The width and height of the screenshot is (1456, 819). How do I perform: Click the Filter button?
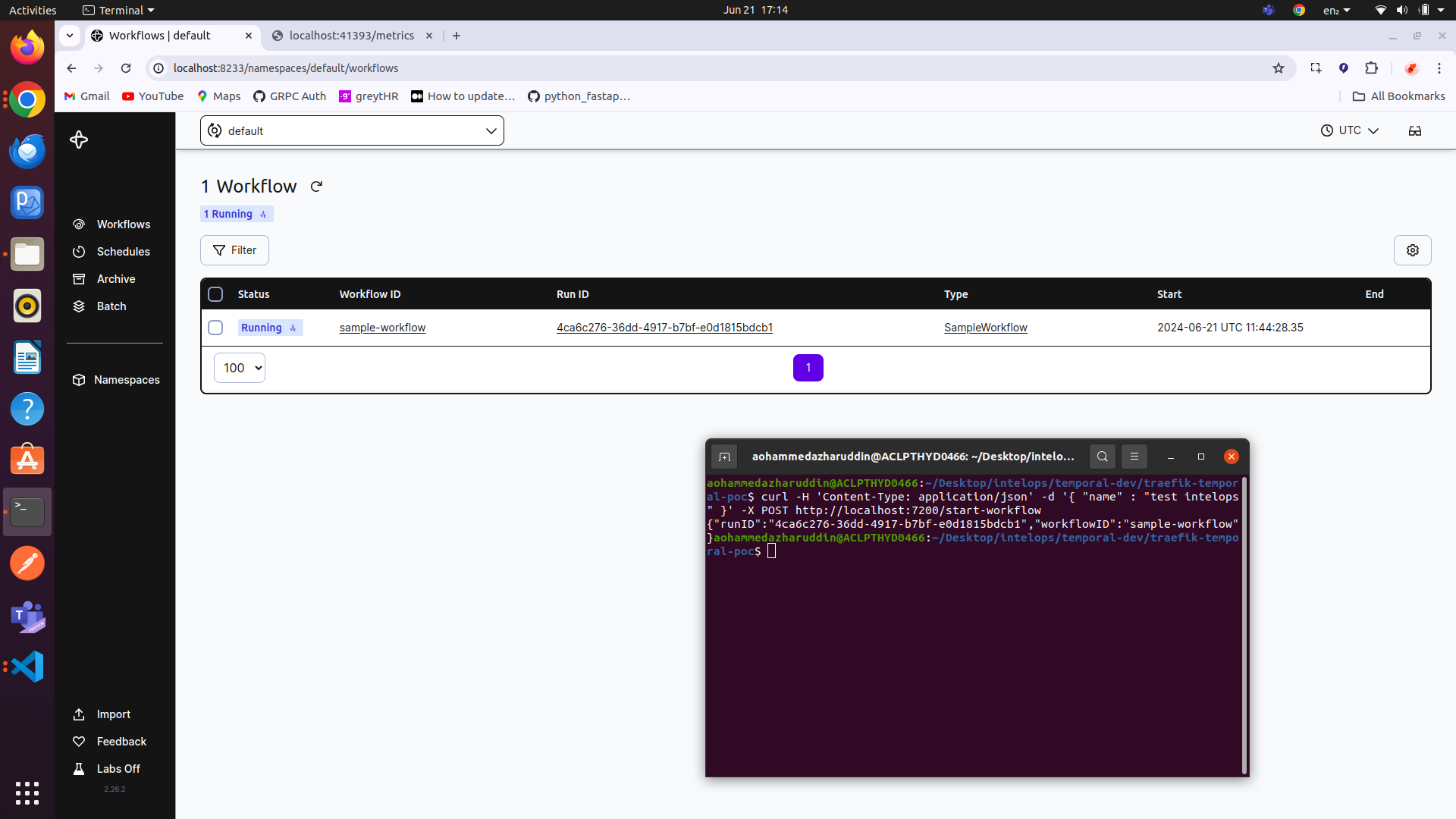(x=234, y=249)
